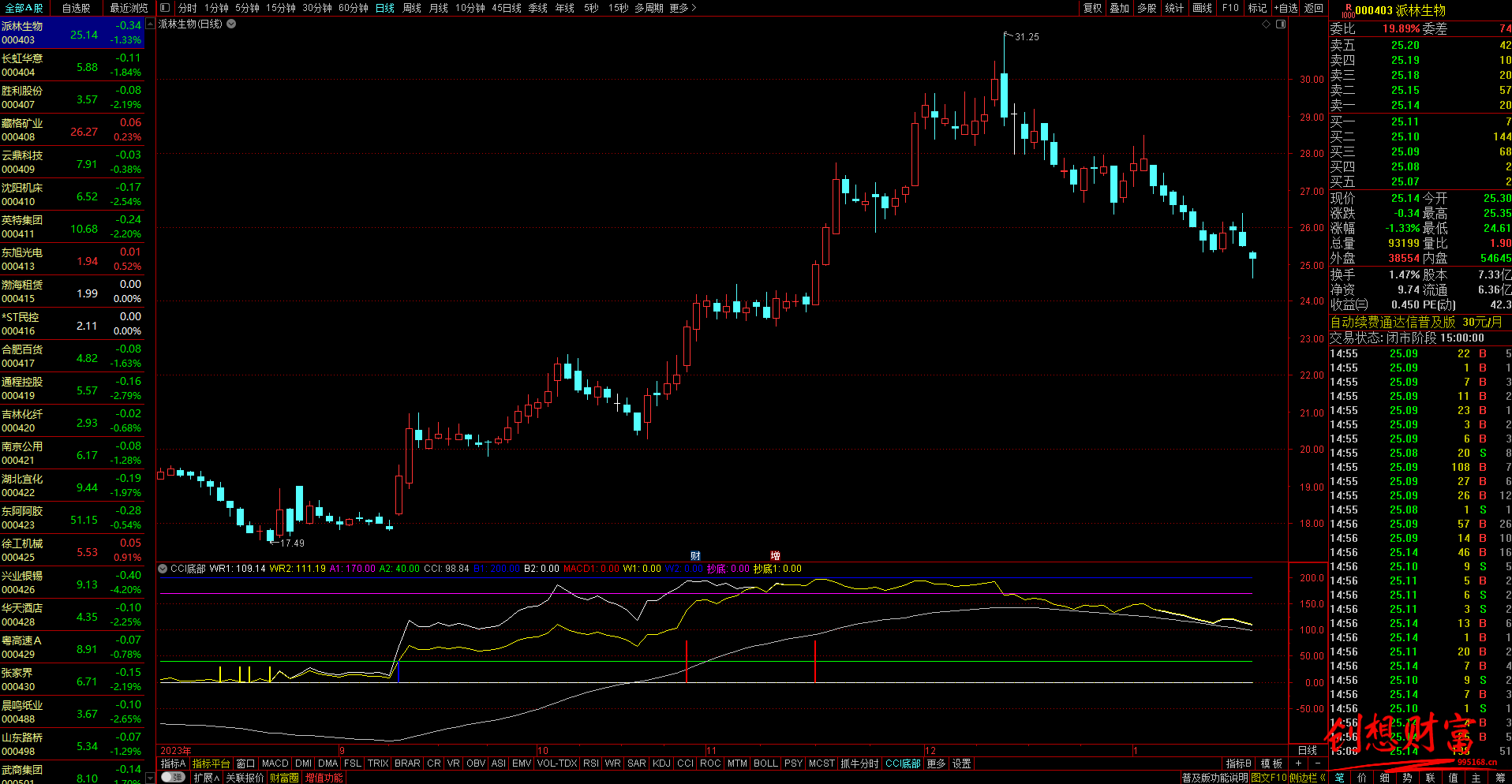Screen dimensions: 1512x784
Task: Open 图文F10 link
Action: click(x=1268, y=778)
